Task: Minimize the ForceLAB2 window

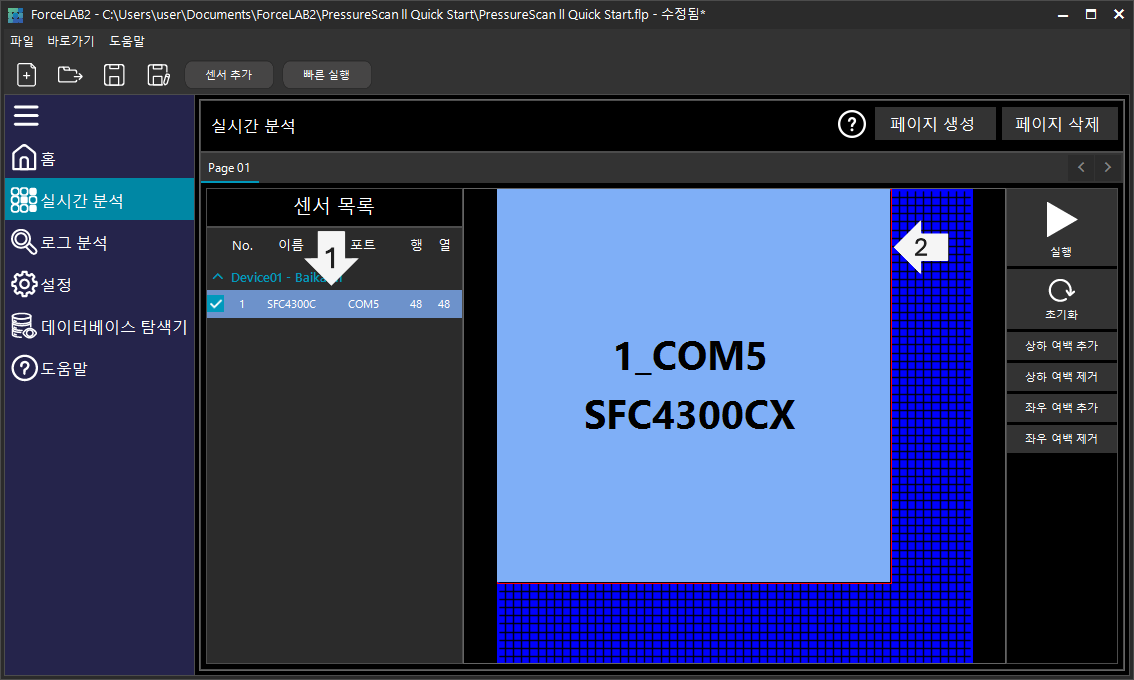Action: click(1062, 14)
